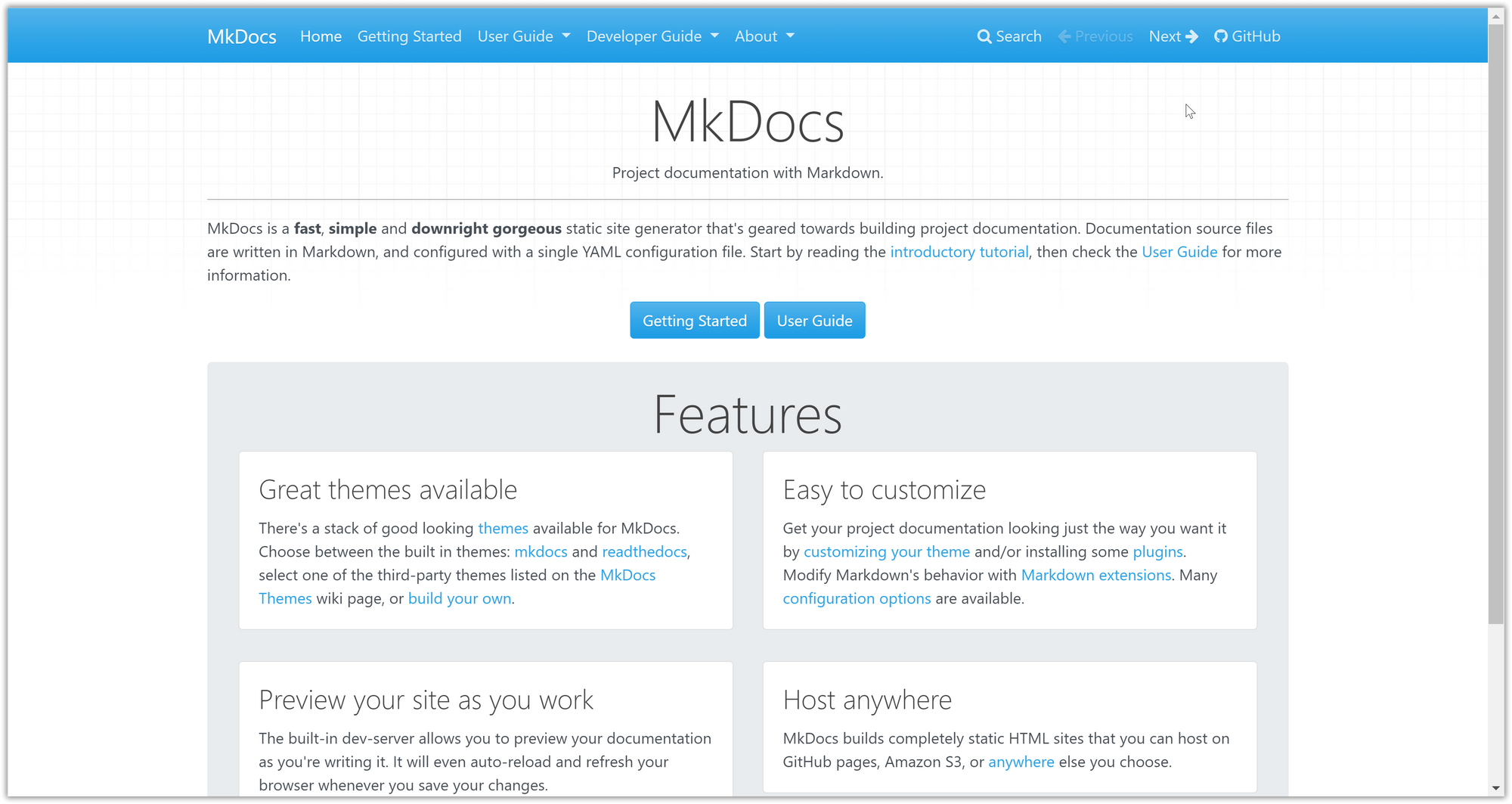The image size is (1512, 804).
Task: Open the About dropdown menu
Action: (764, 36)
